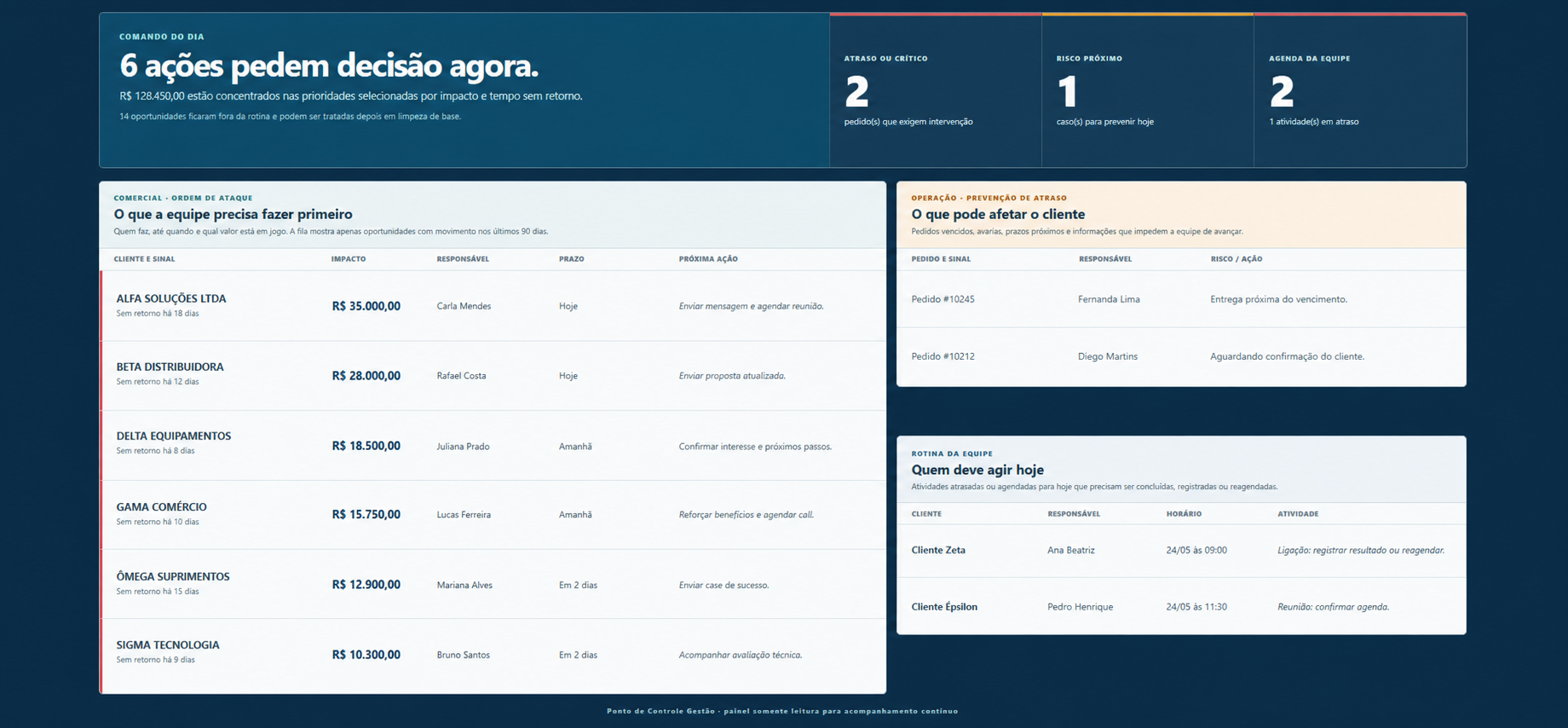
Task: Click the 24/05 às 11:30 schedule time
Action: coord(1196,607)
